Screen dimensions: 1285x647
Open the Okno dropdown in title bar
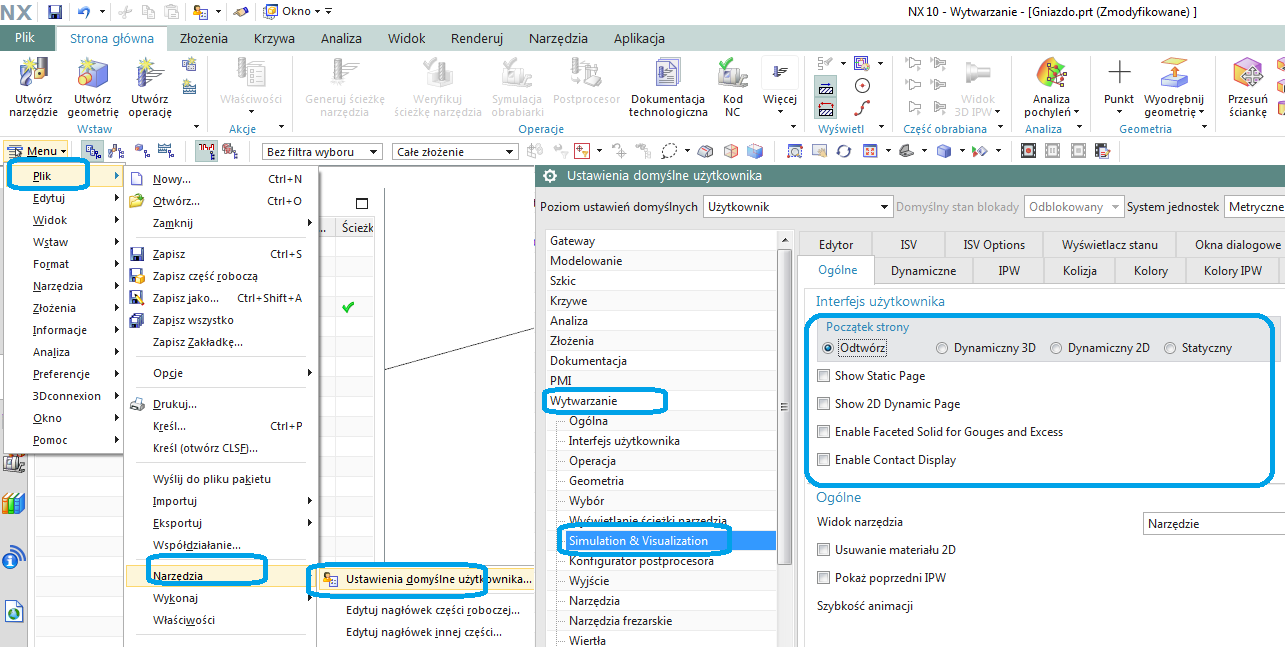[x=297, y=12]
